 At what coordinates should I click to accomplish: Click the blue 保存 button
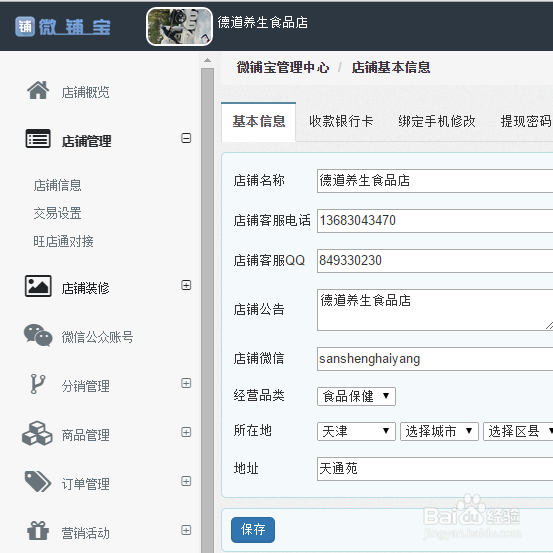(253, 530)
